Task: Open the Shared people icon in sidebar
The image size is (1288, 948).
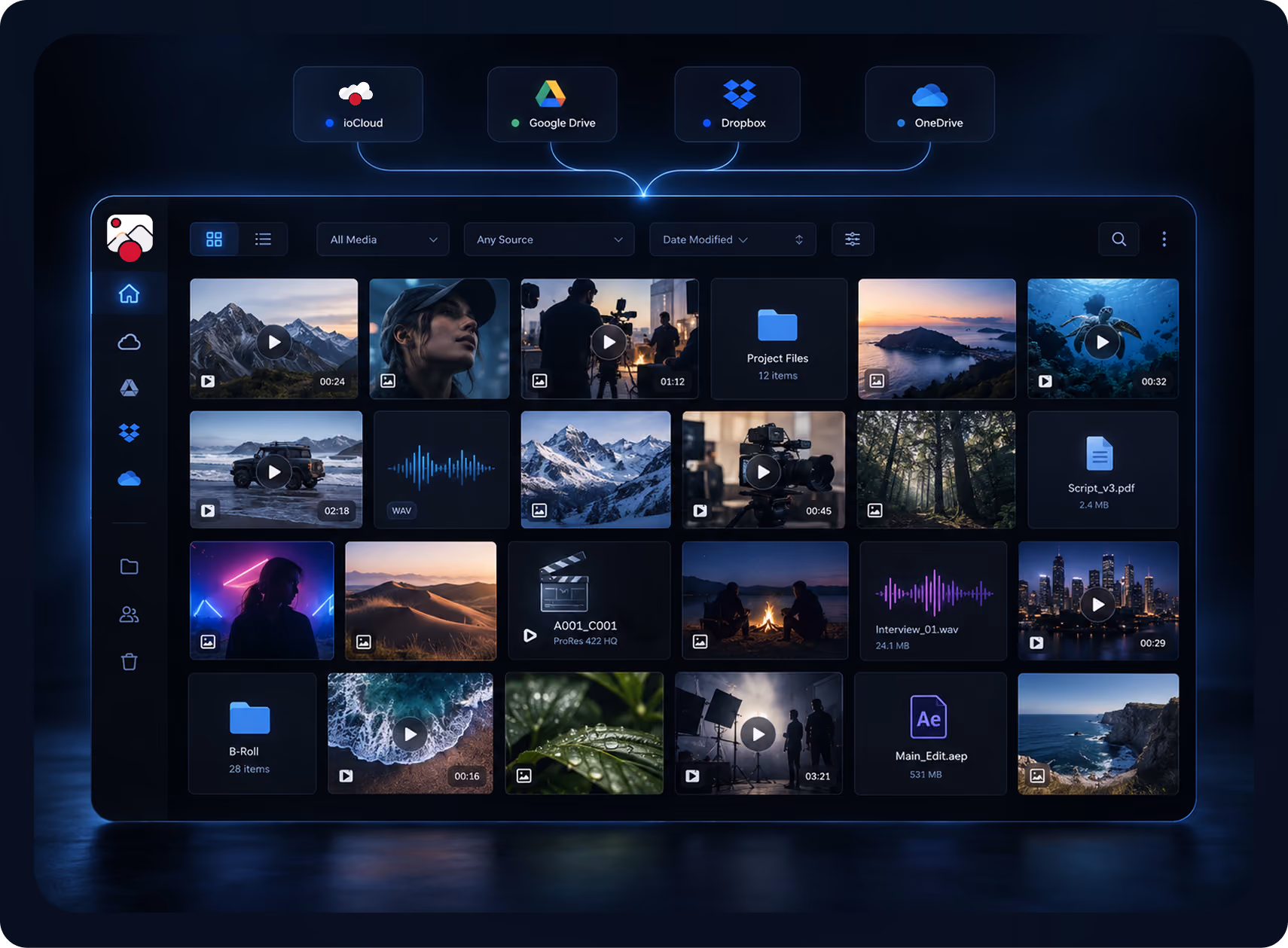Action: (x=129, y=614)
